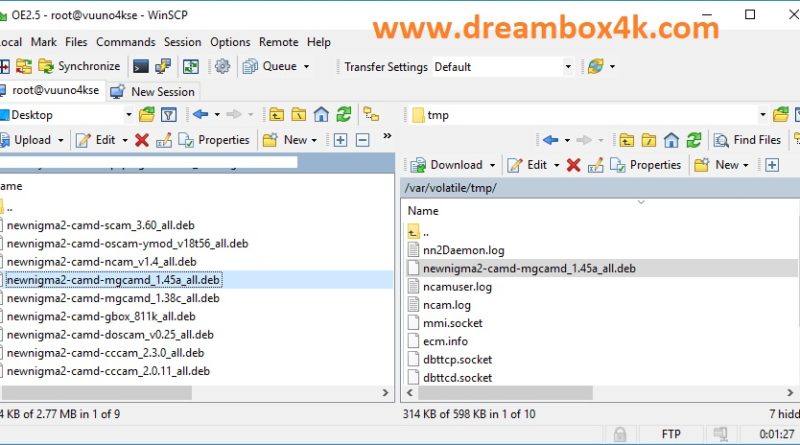Click the local open directory folder icon

(x=147, y=115)
